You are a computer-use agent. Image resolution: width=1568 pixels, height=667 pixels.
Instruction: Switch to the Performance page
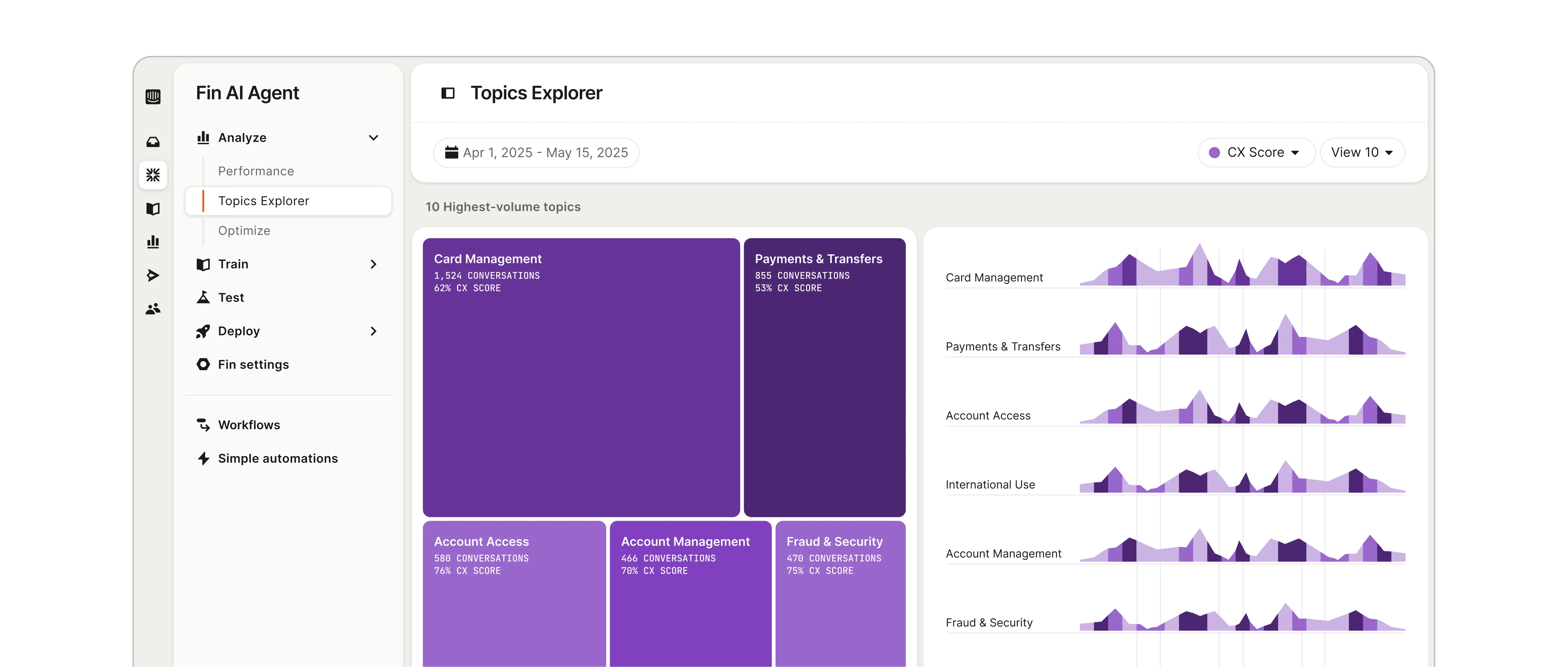pos(256,171)
